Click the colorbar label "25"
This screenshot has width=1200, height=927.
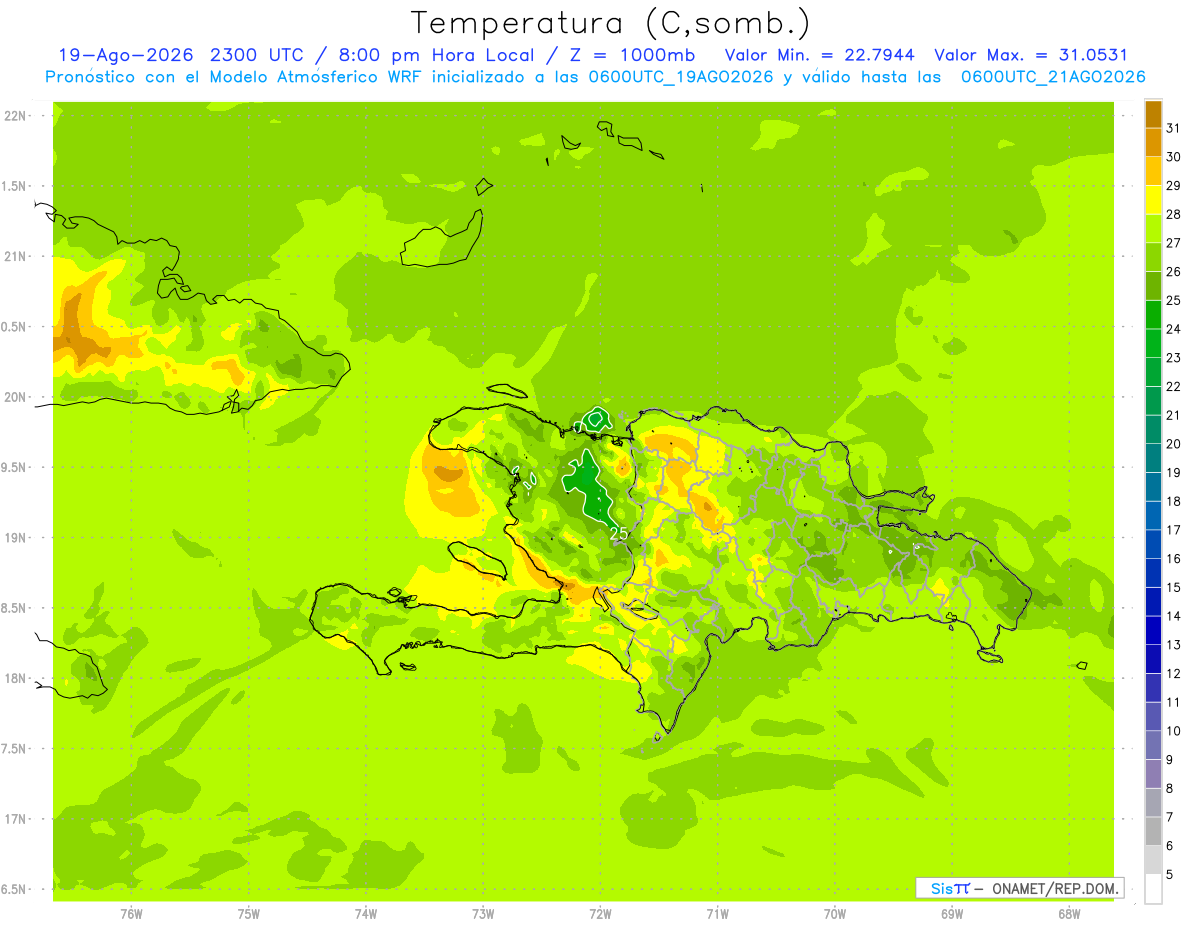pos(1173,300)
